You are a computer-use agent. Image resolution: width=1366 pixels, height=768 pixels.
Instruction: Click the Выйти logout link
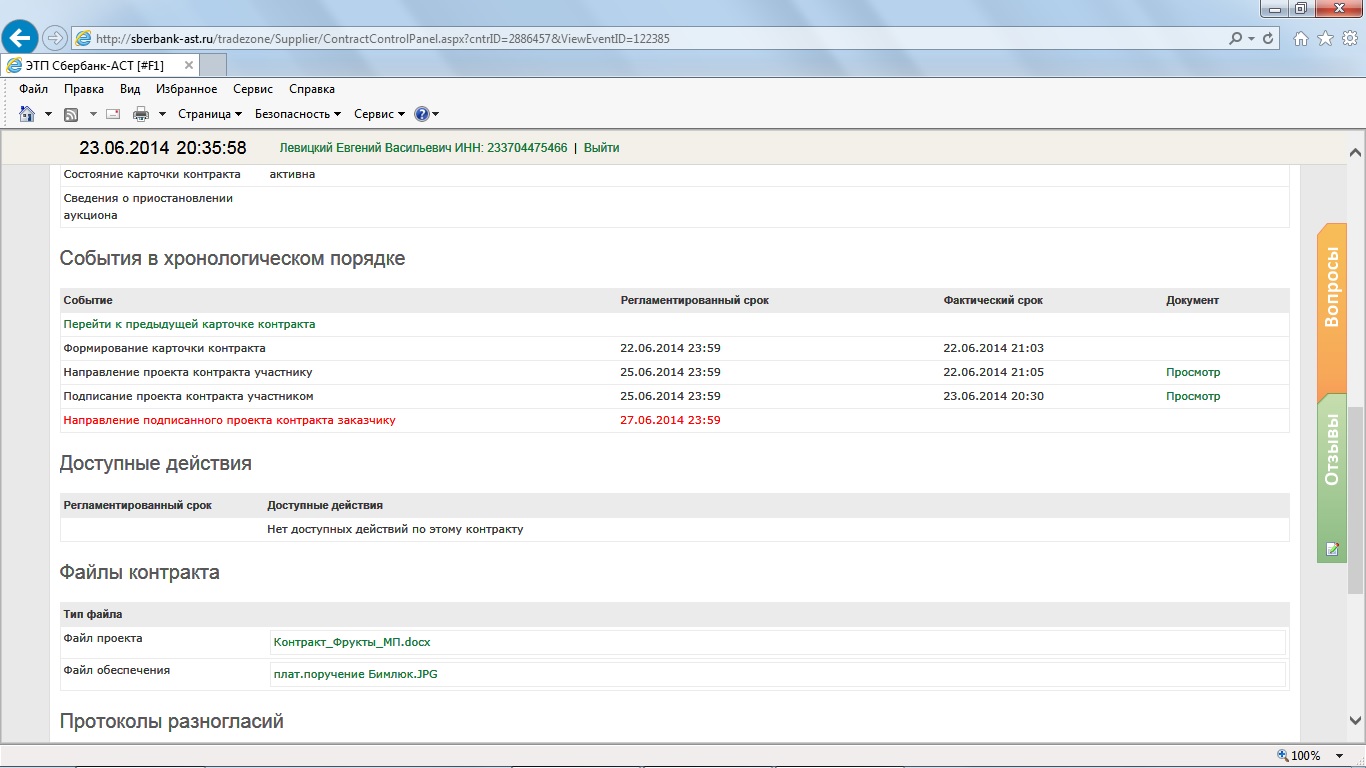pos(601,148)
